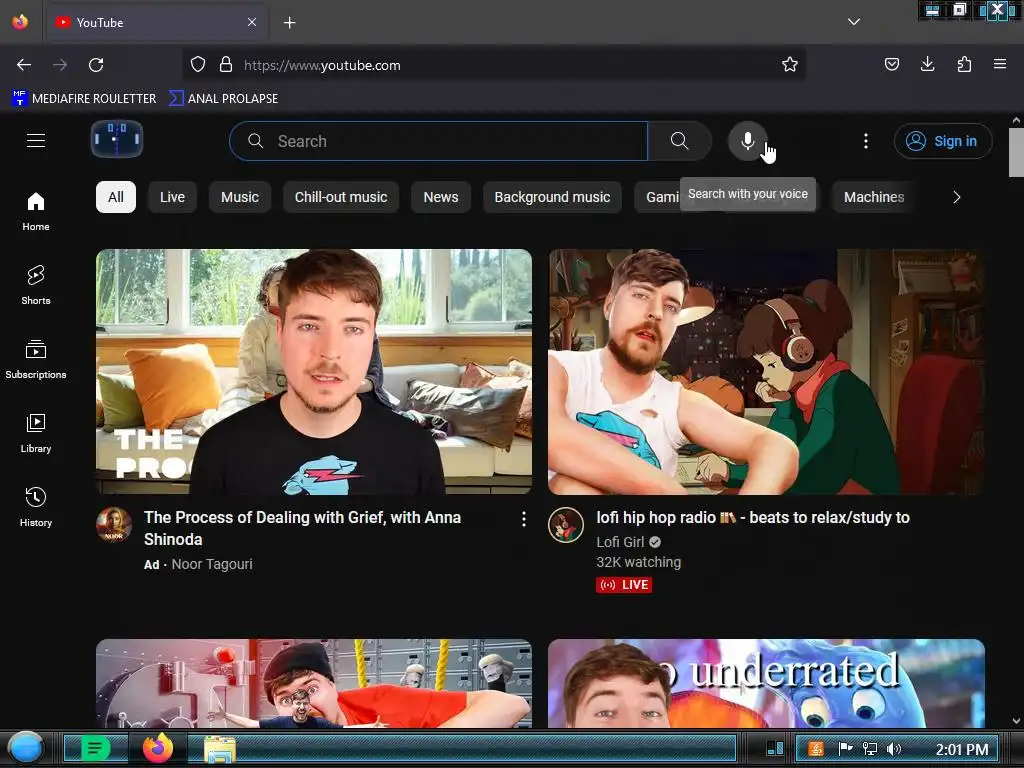Open the green notes app on taskbar
The image size is (1024, 768).
tap(95, 748)
